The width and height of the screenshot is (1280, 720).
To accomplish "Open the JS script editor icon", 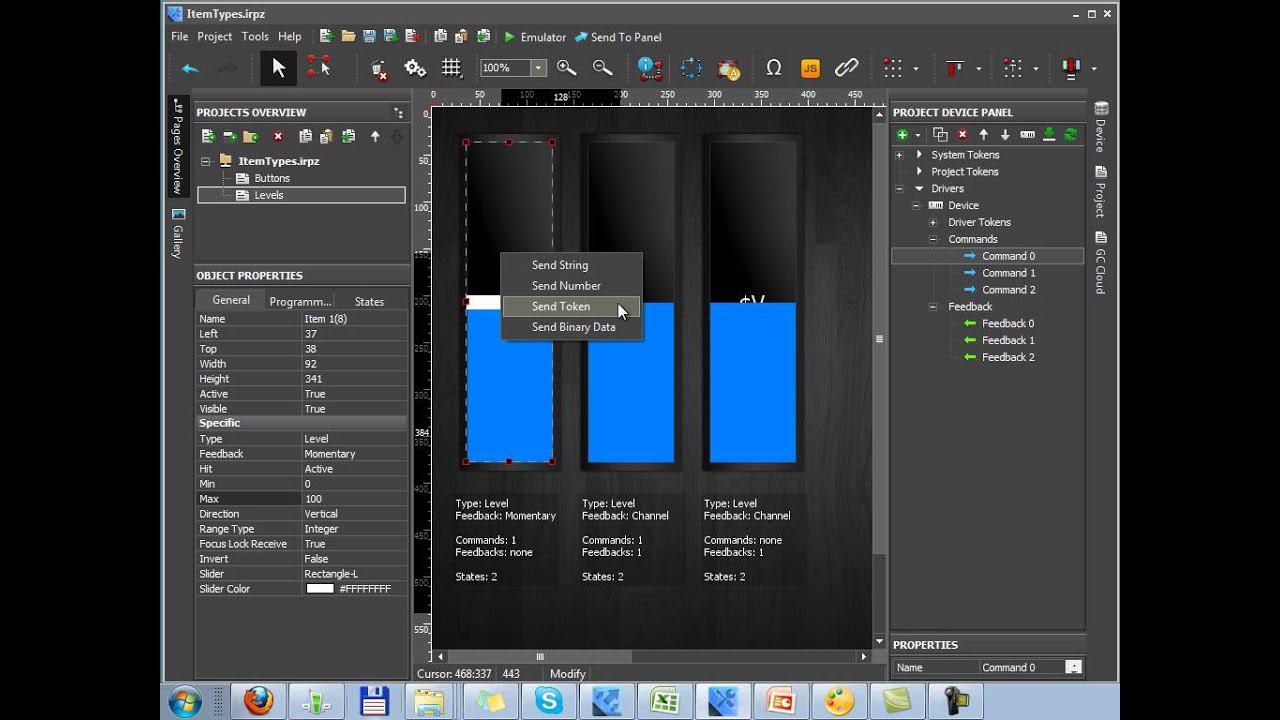I will [810, 68].
